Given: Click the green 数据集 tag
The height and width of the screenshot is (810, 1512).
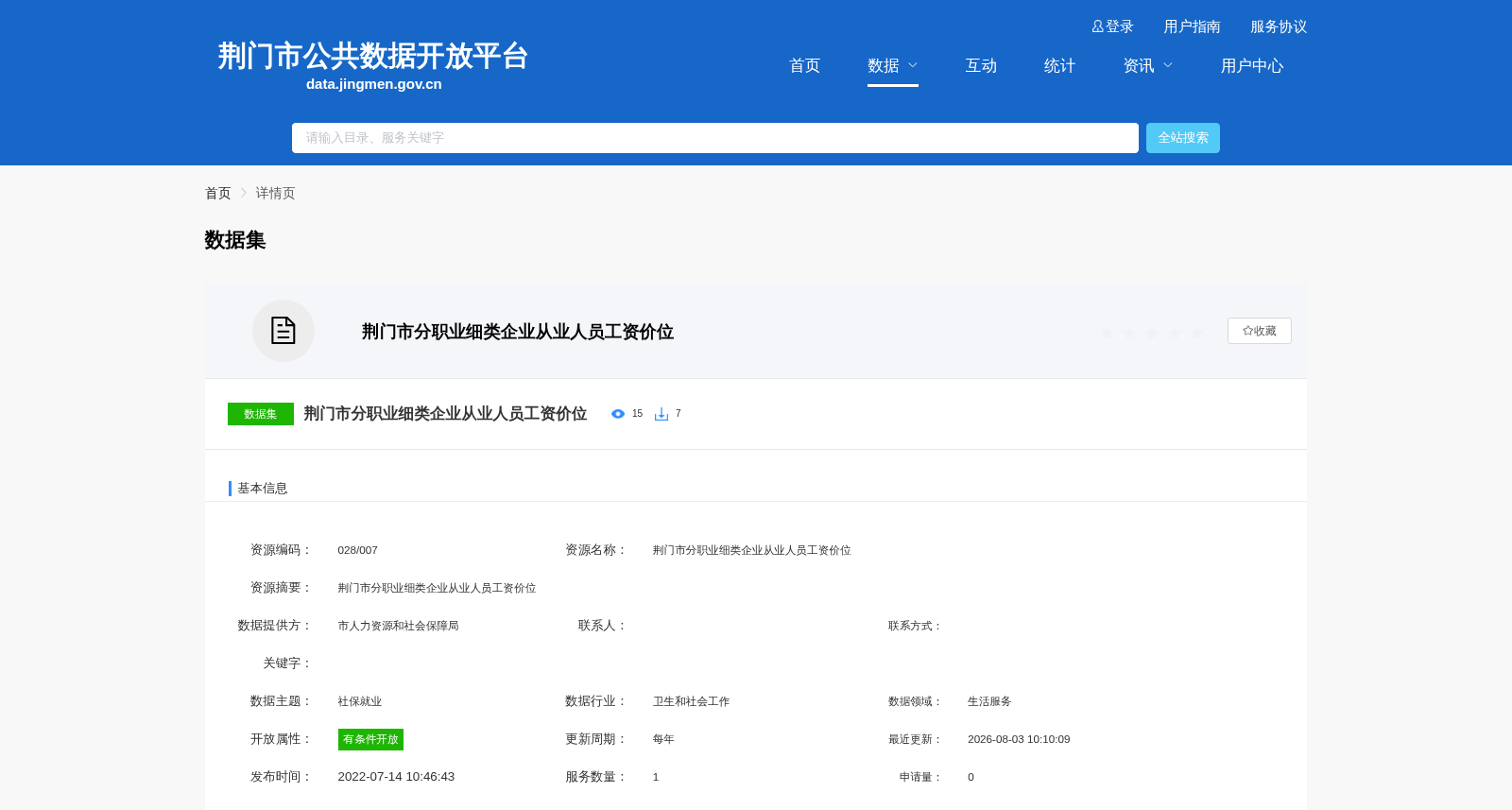Looking at the screenshot, I should tap(261, 414).
